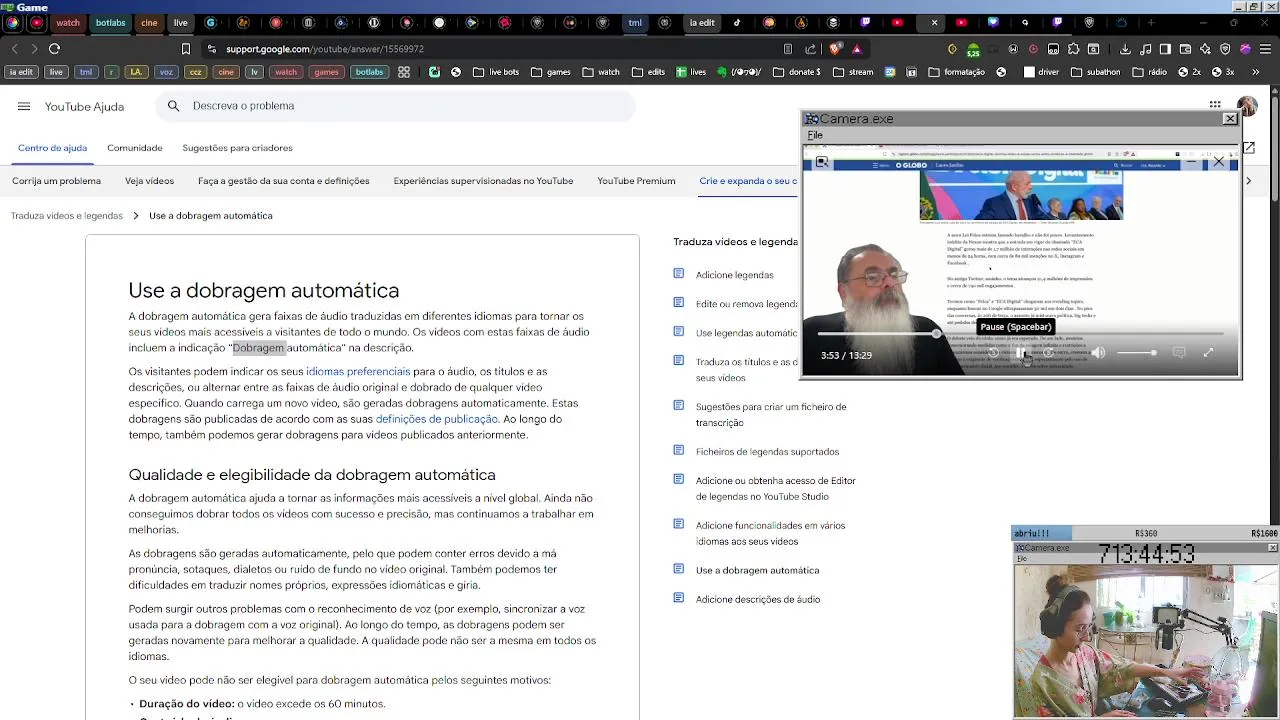Image resolution: width=1280 pixels, height=720 pixels.
Task: Go back with the browser back arrow
Action: (x=14, y=48)
